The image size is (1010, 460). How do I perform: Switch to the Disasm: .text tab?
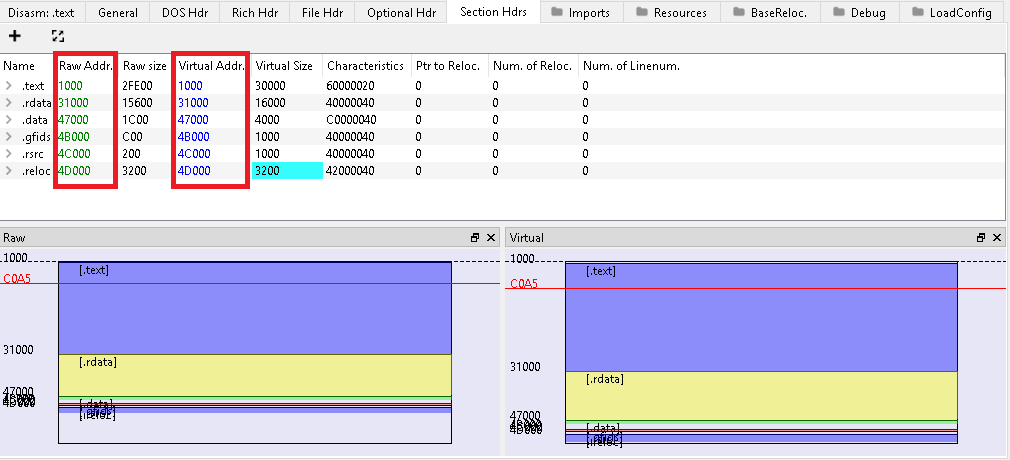tap(41, 12)
